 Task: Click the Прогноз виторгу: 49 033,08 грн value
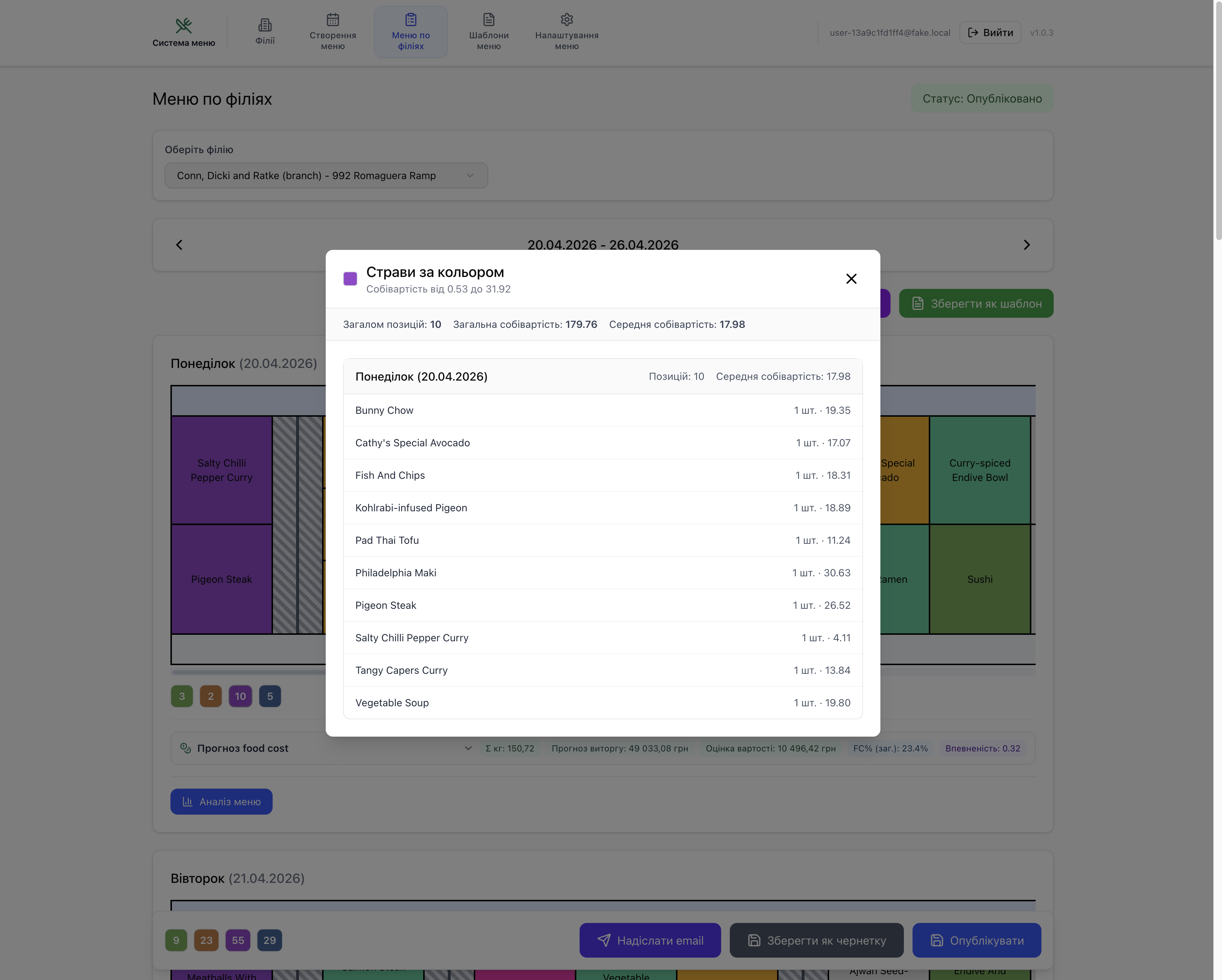pyautogui.click(x=620, y=748)
